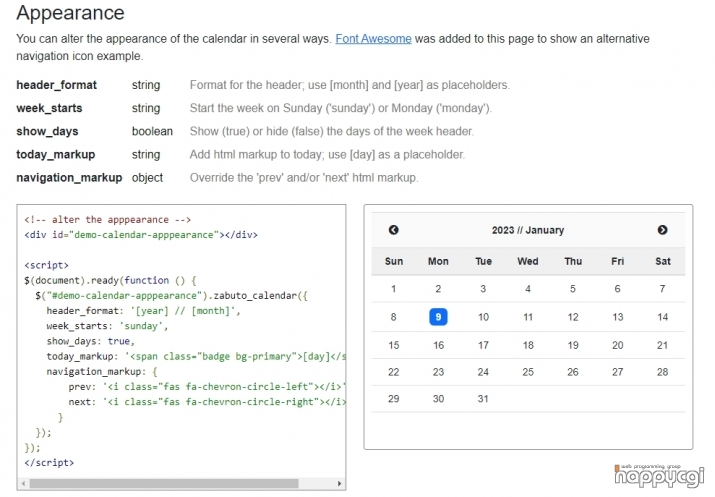Select January 24 in the calendar
The image size is (715, 497).
coord(483,372)
